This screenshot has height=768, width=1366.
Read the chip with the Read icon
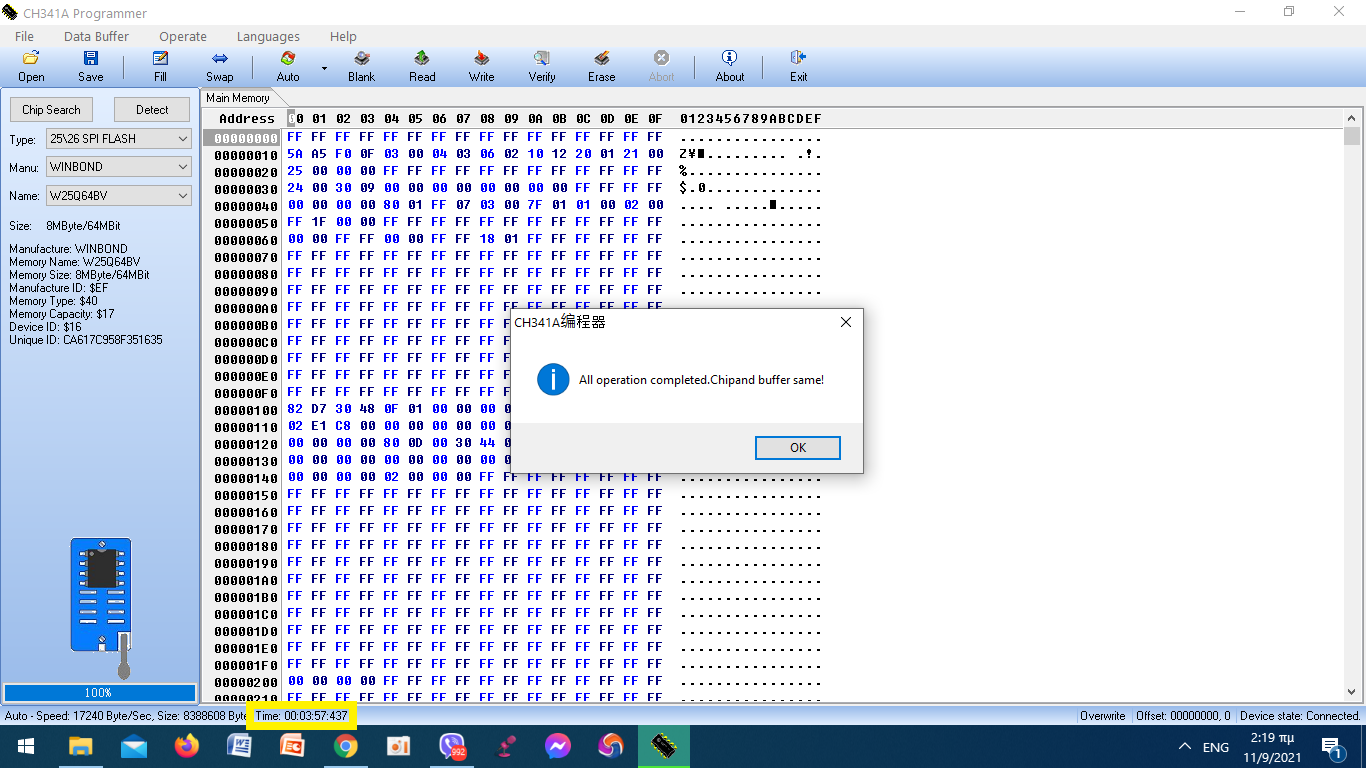(422, 66)
